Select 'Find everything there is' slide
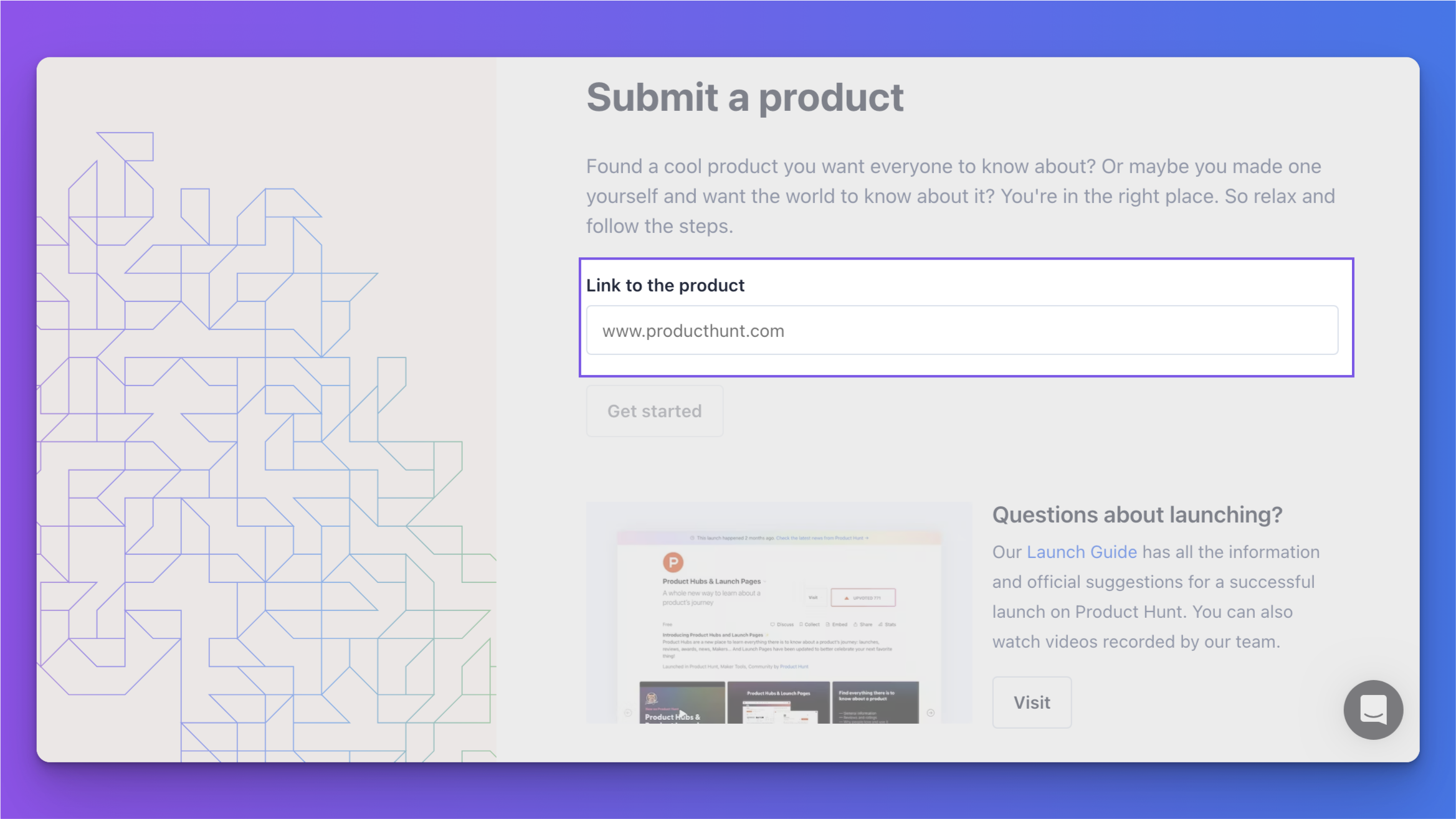 (x=875, y=703)
